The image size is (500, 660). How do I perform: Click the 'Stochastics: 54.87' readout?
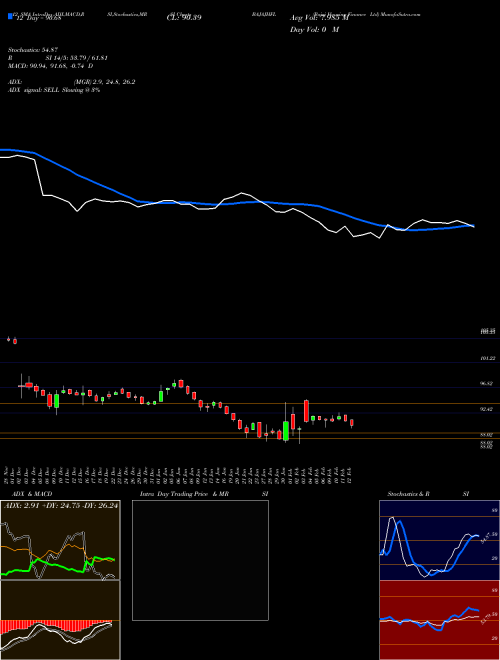tap(31, 50)
